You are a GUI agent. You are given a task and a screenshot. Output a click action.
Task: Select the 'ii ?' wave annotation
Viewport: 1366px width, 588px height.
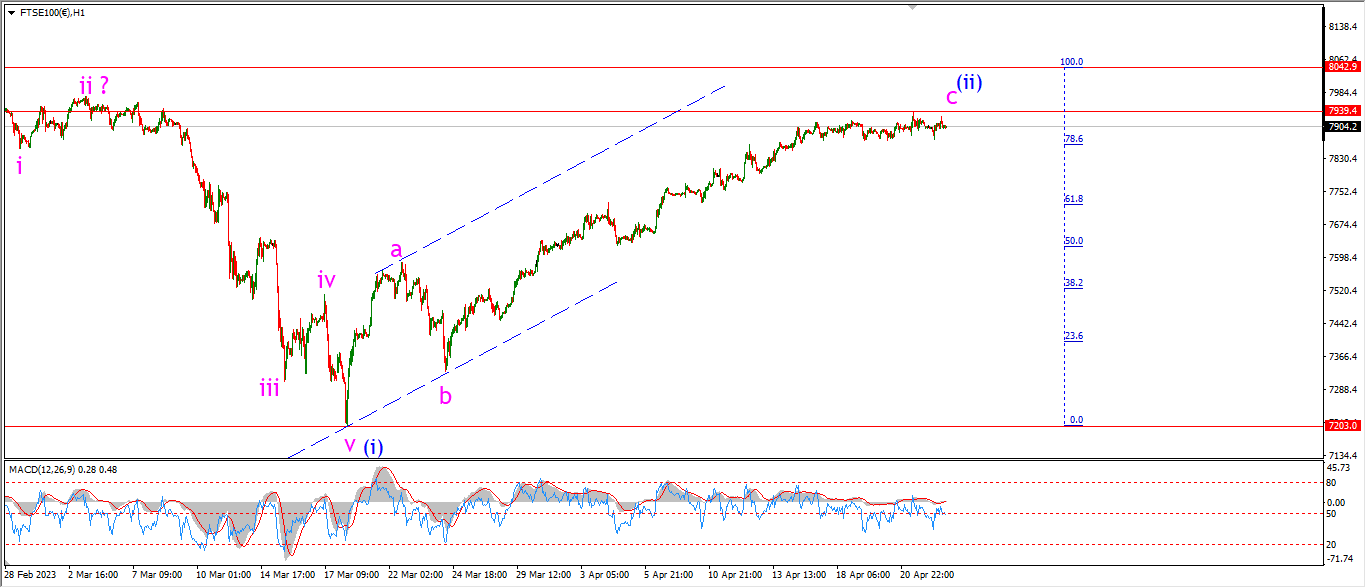94,86
